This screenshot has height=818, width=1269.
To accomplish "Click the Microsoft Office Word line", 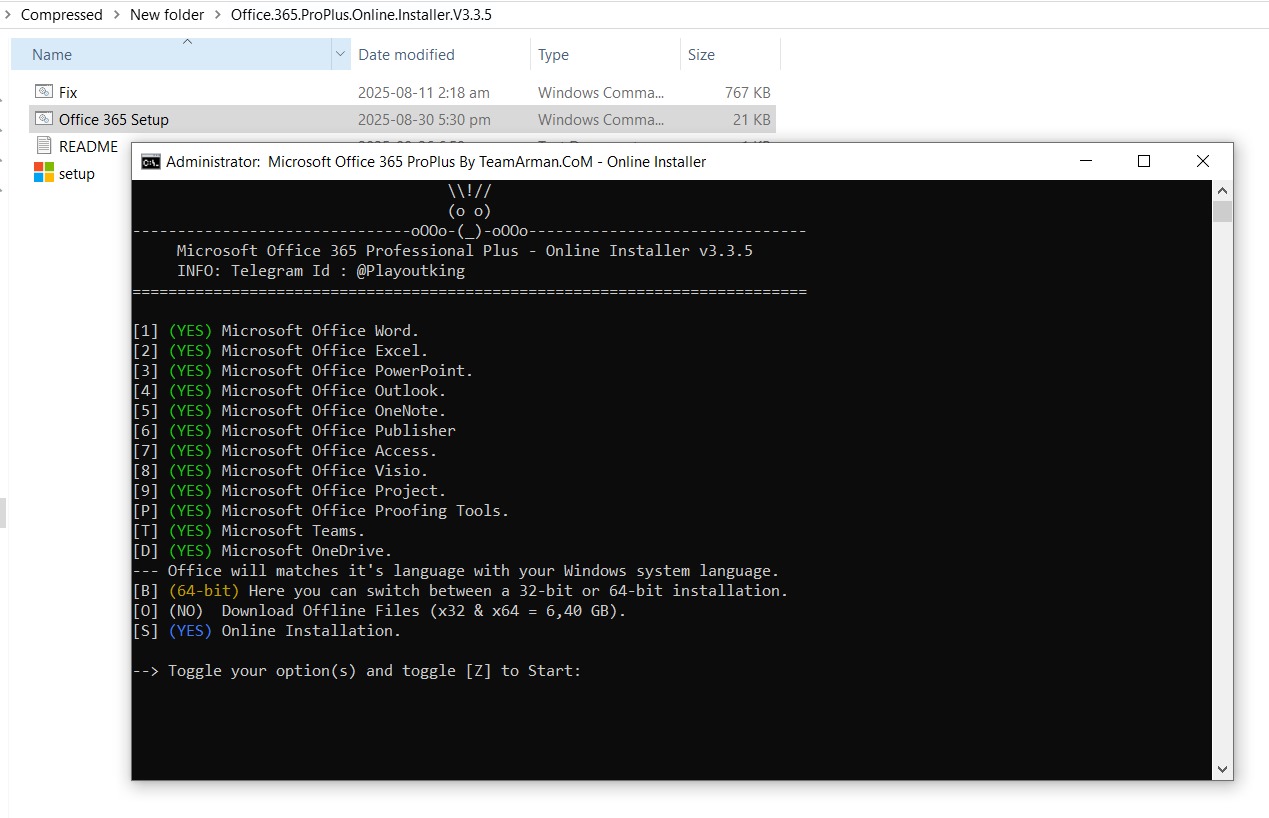I will 276,331.
